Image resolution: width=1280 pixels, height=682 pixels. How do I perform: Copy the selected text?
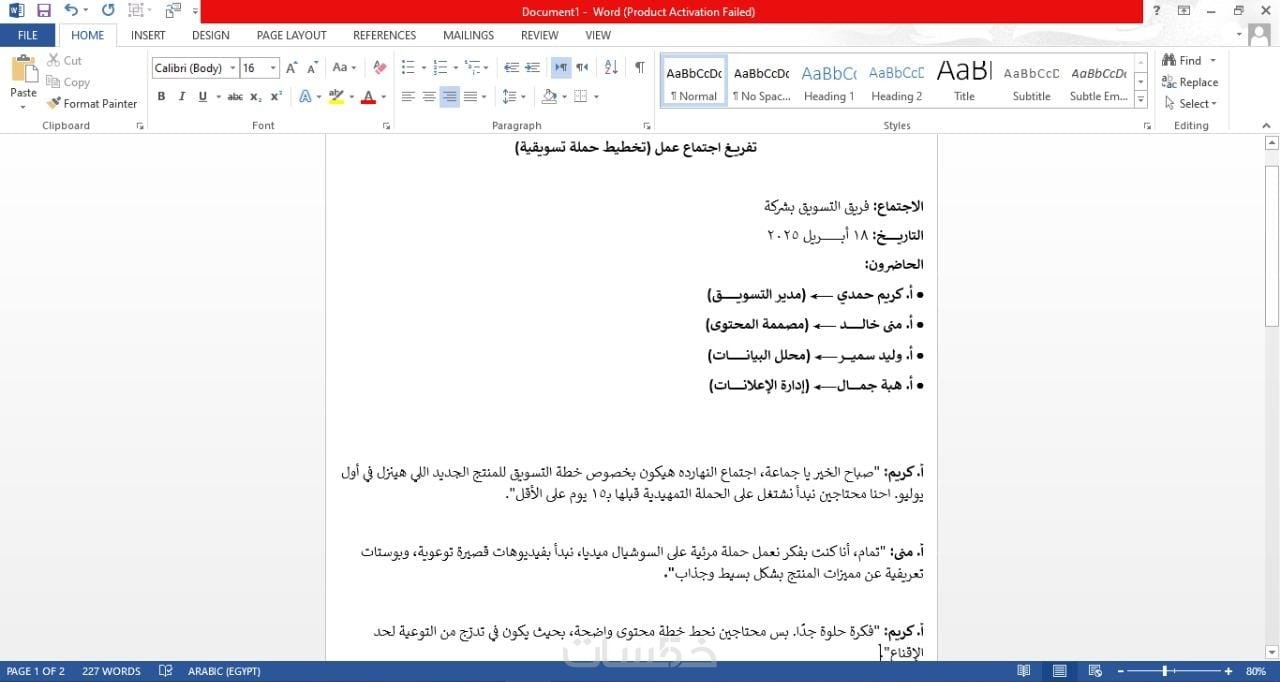68,82
